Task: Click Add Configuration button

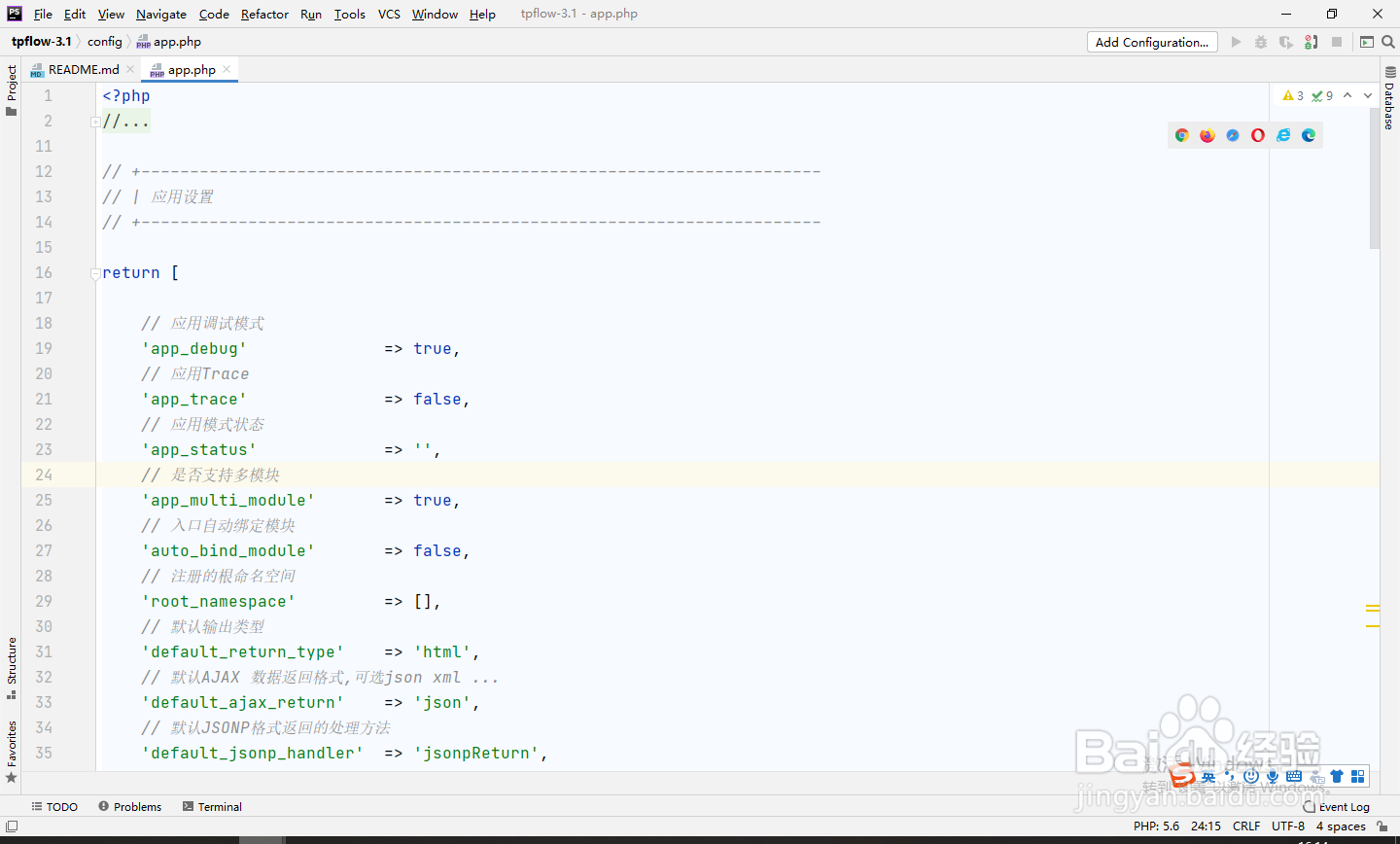Action: point(1152,42)
